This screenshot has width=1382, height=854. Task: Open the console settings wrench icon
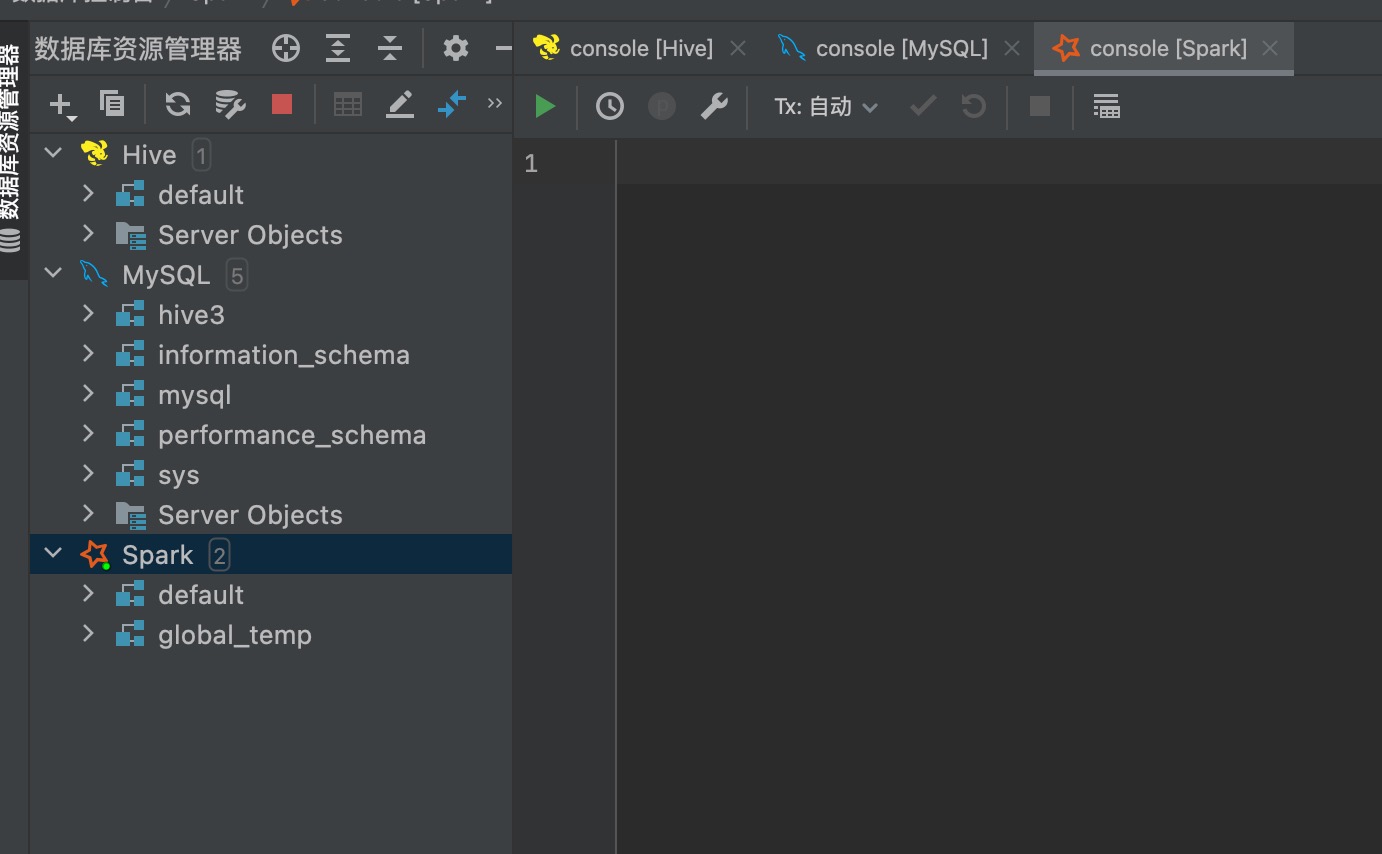pos(714,105)
